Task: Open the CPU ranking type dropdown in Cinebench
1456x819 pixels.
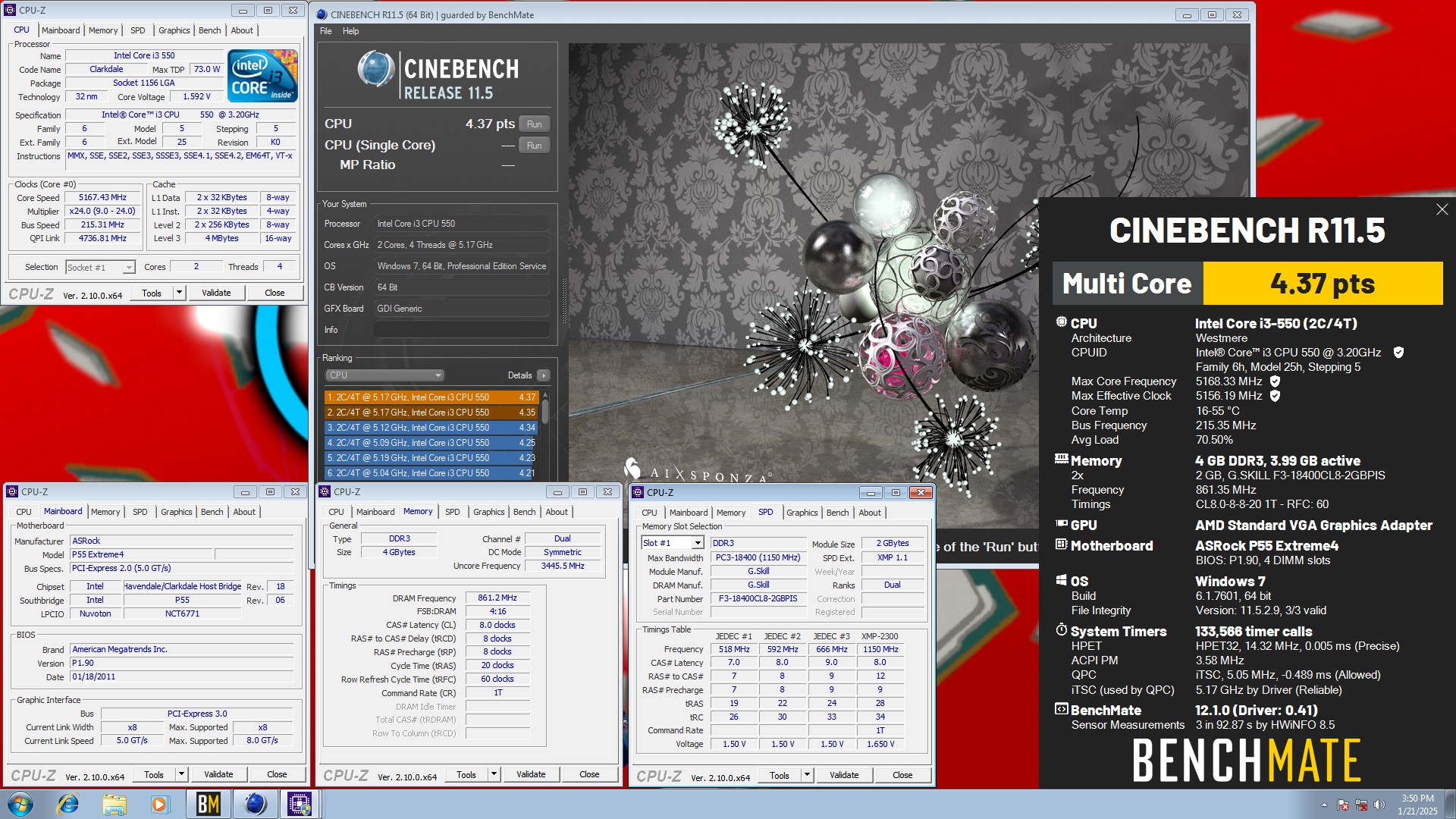Action: pyautogui.click(x=384, y=375)
